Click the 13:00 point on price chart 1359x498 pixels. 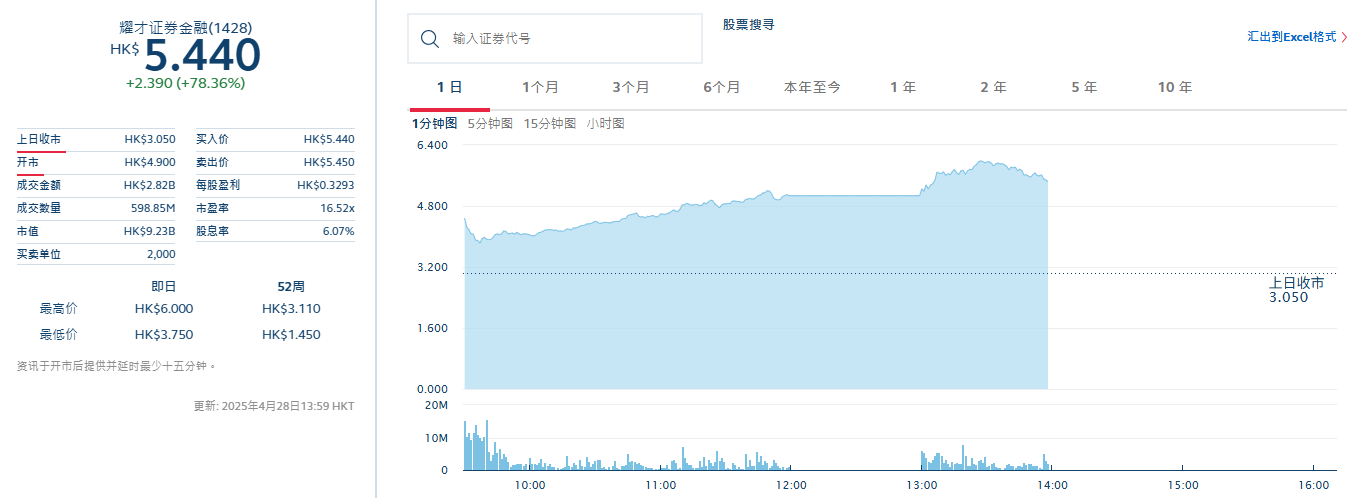coord(921,195)
